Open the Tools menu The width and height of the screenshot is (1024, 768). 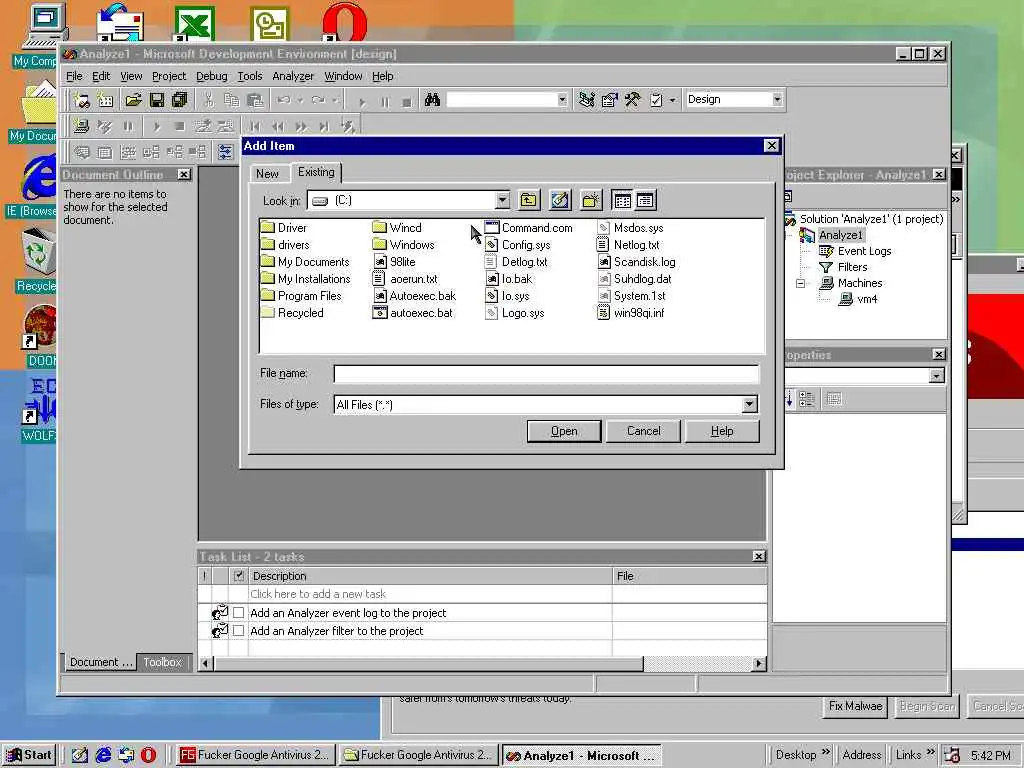249,76
